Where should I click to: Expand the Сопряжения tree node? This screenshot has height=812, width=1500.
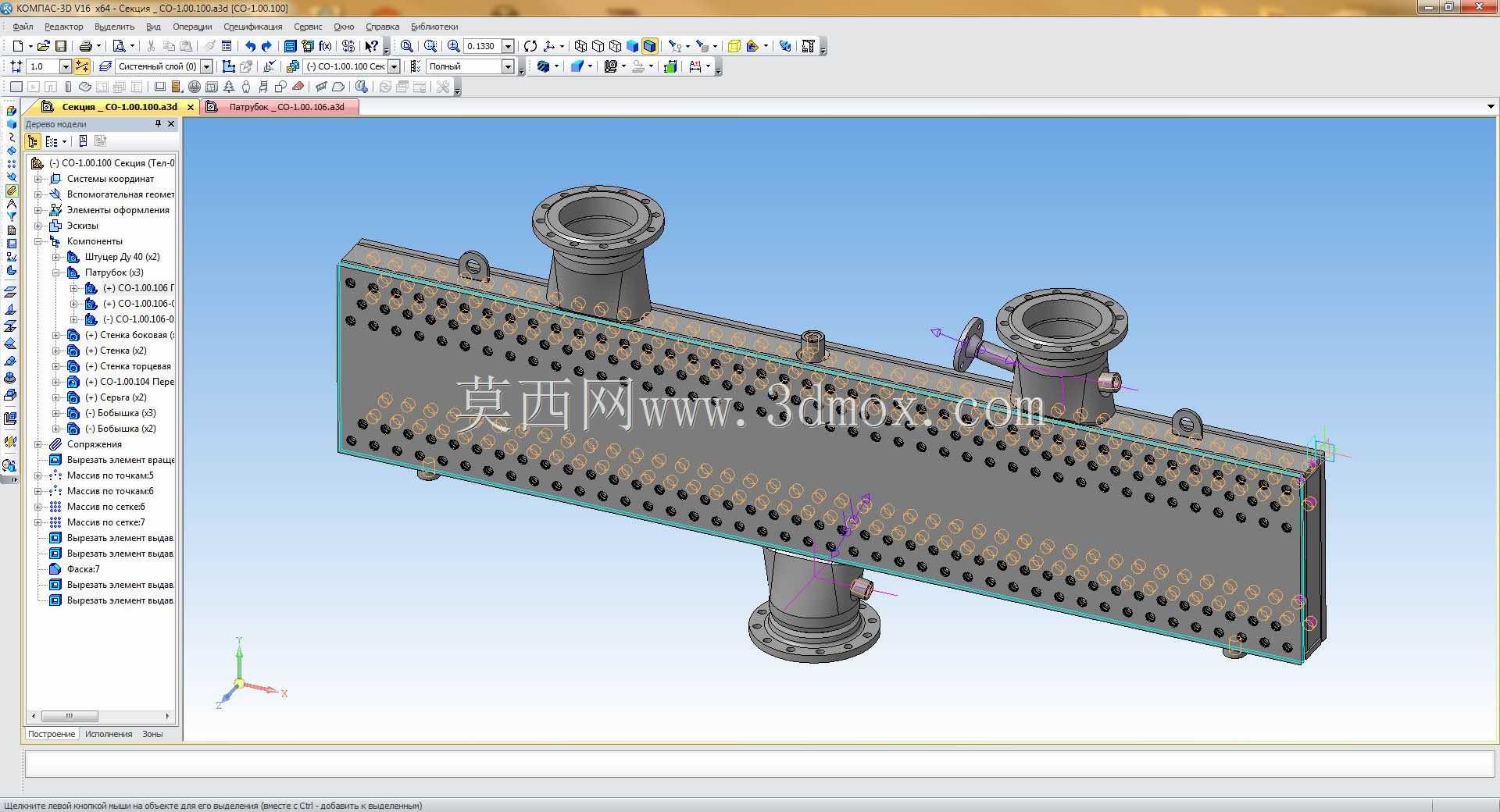coord(37,444)
